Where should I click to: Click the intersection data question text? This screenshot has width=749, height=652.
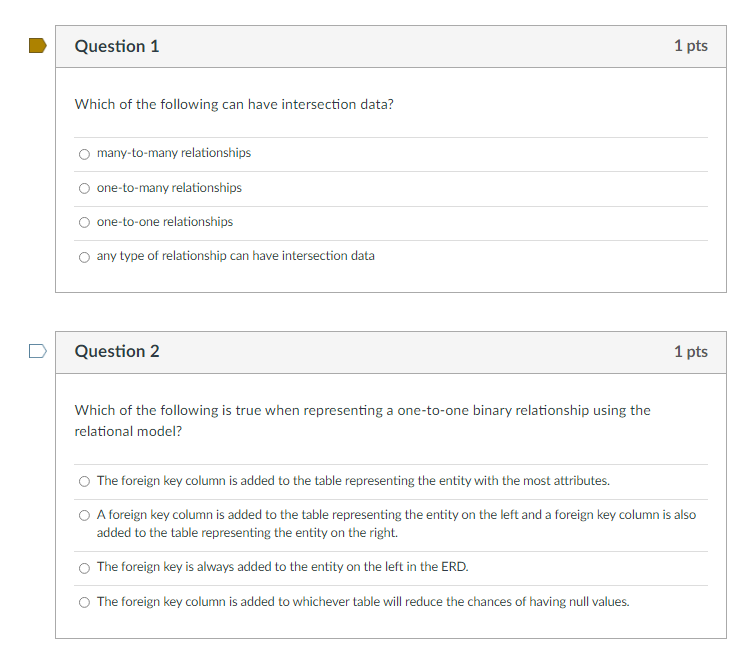[234, 104]
